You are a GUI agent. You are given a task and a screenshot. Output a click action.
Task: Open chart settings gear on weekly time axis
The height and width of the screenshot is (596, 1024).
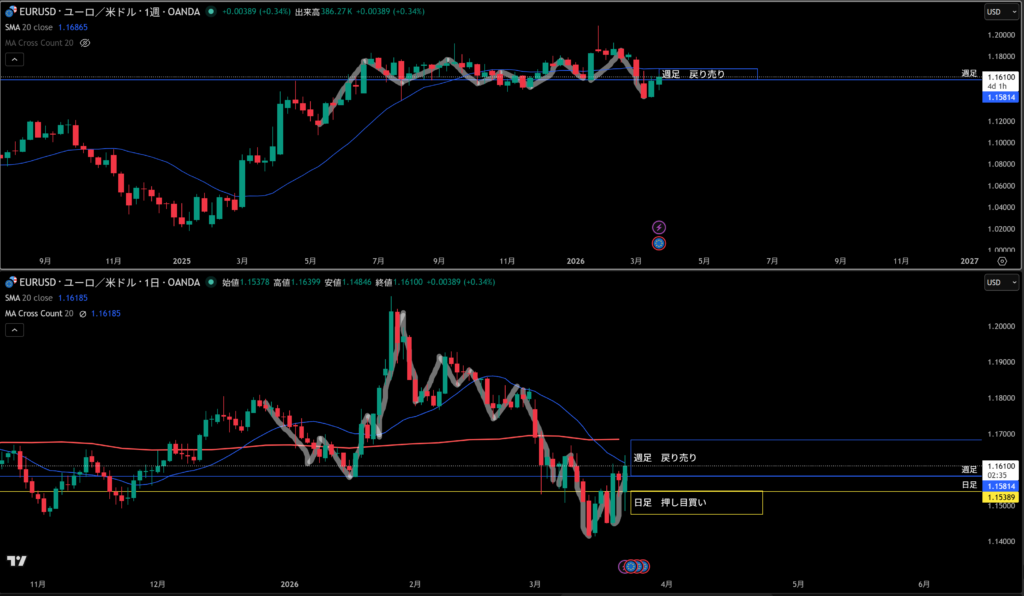pyautogui.click(x=1001, y=259)
